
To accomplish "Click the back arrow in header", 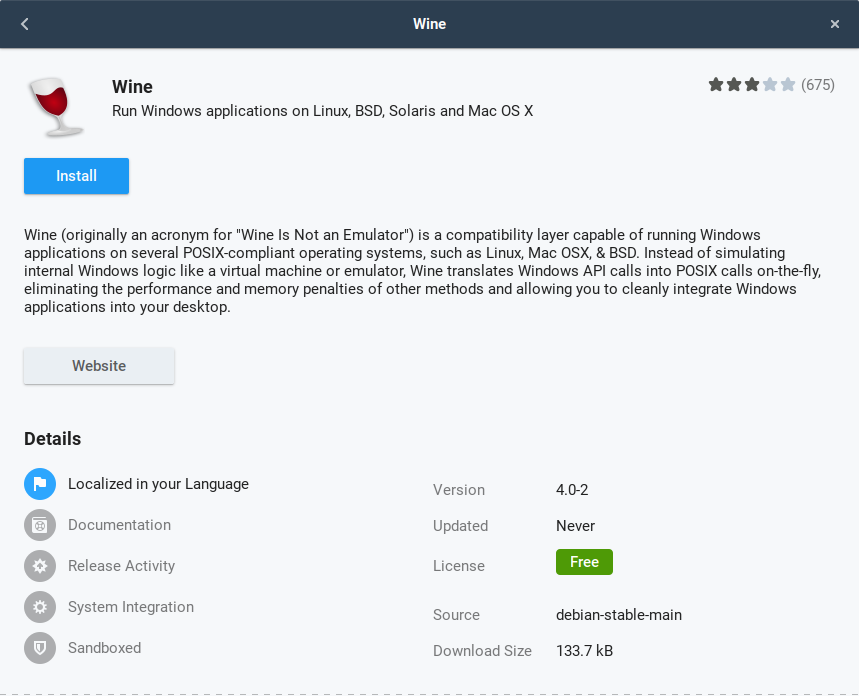I will tap(25, 24).
